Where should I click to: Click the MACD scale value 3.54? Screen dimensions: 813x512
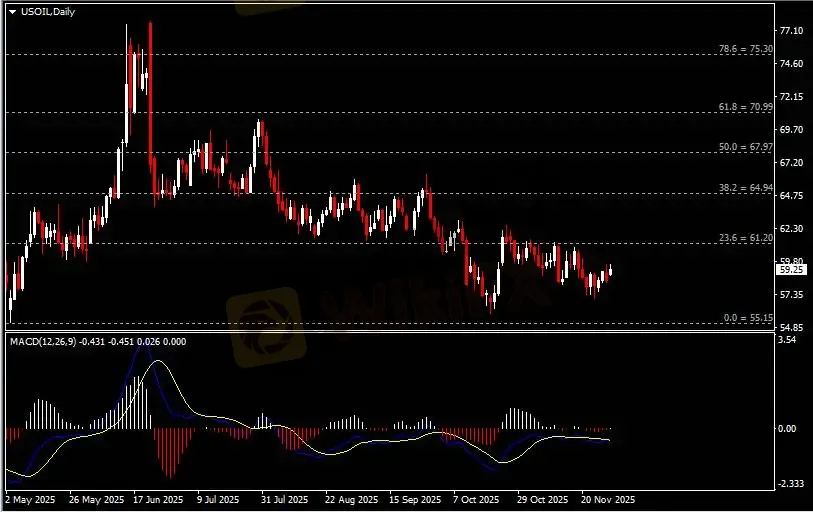click(787, 340)
